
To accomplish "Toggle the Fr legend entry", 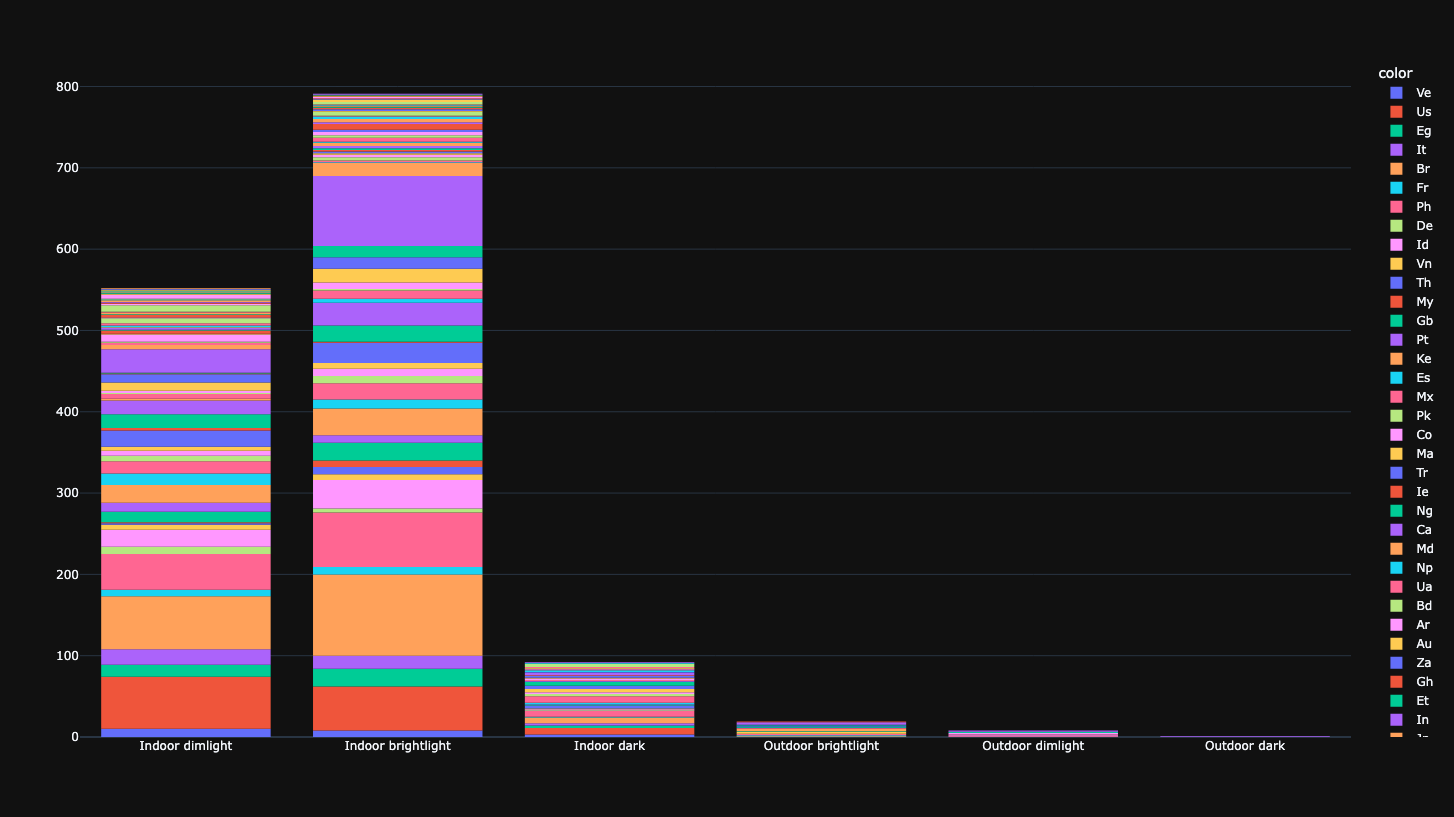I will point(1411,188).
